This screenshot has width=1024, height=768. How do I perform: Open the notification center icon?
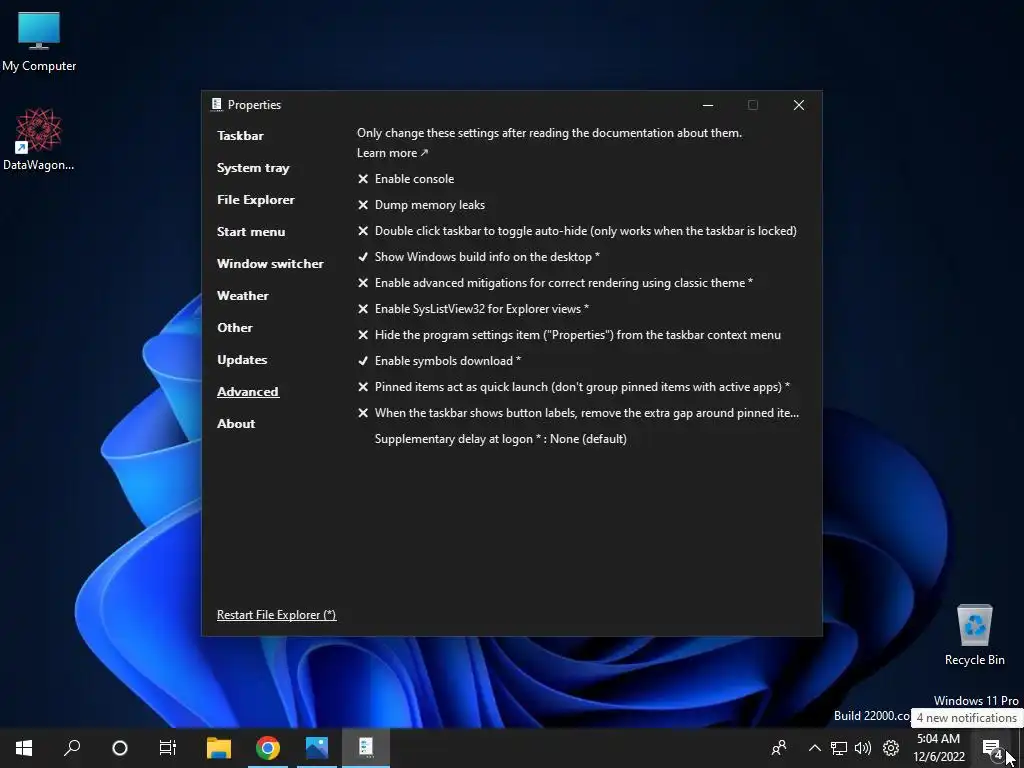[992, 748]
